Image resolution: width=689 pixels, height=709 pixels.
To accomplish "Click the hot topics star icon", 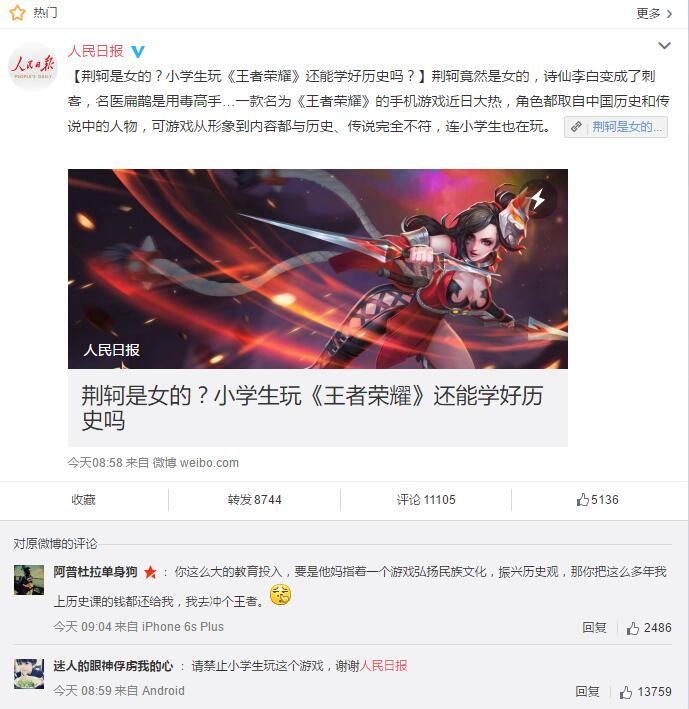I will point(17,13).
